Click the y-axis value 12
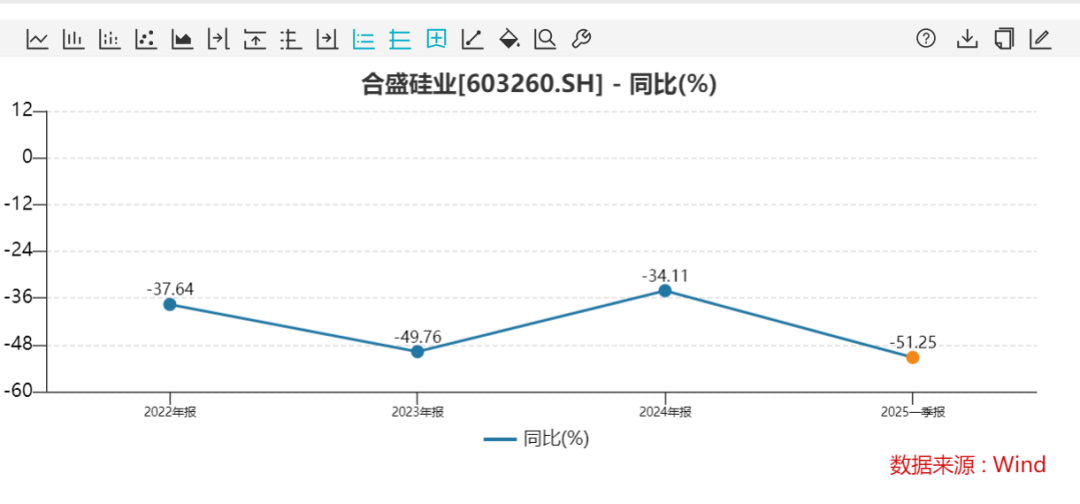 23,110
